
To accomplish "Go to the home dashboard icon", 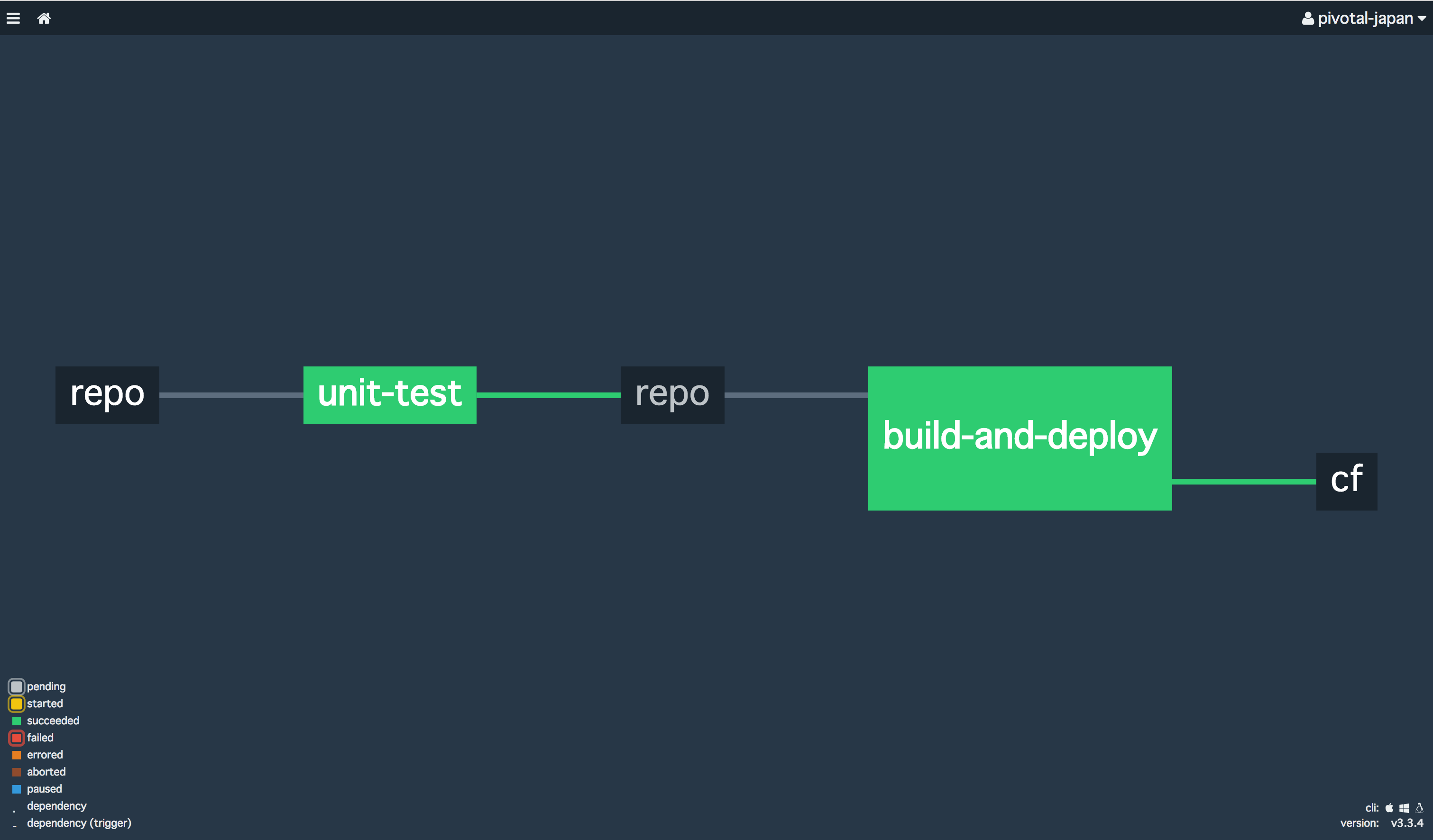I will click(x=44, y=18).
